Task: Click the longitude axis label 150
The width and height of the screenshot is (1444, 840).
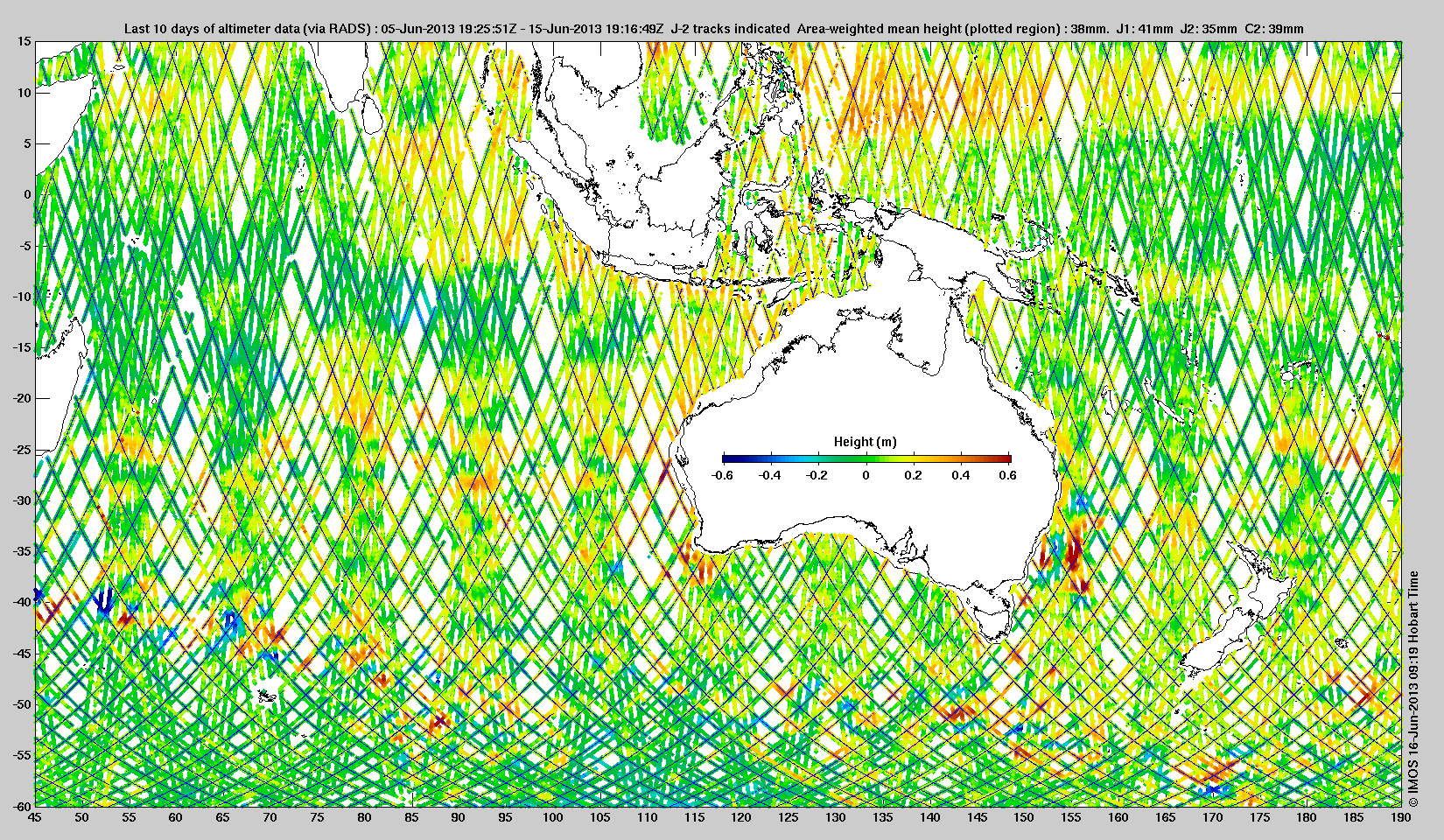Action: tap(1024, 817)
